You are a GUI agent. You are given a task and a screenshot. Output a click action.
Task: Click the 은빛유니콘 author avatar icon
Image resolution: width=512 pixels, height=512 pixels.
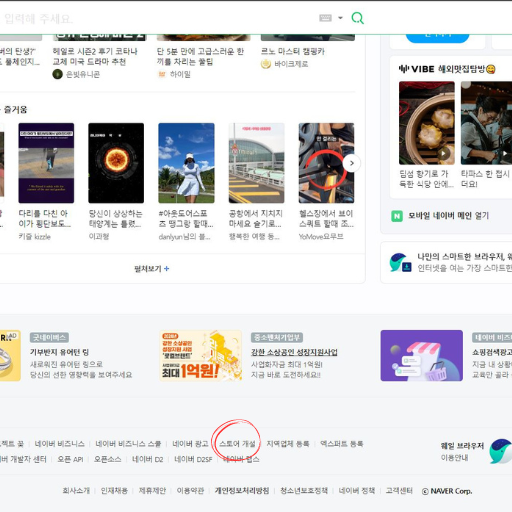click(57, 74)
